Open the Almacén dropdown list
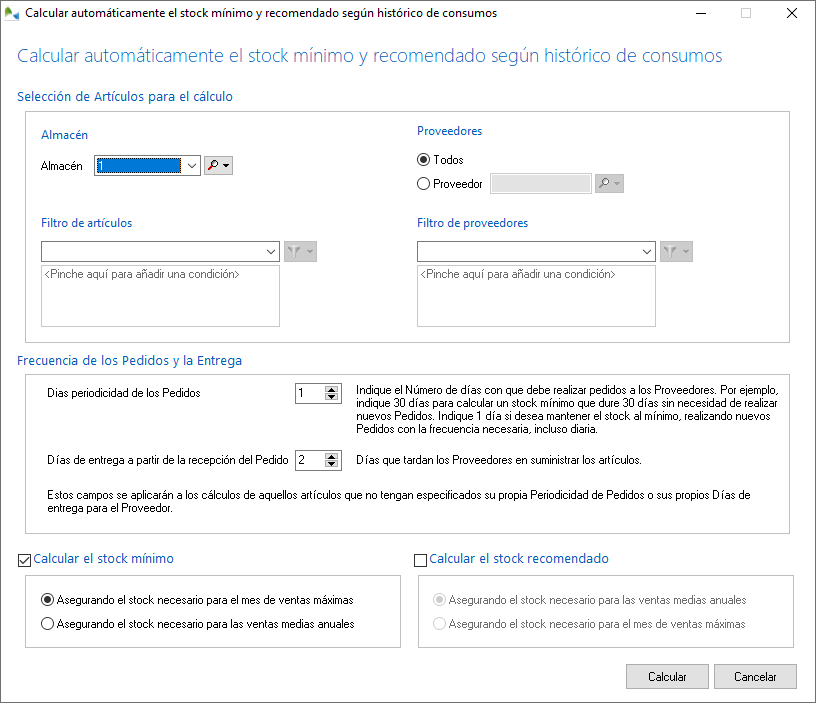The image size is (816, 703). 193,166
